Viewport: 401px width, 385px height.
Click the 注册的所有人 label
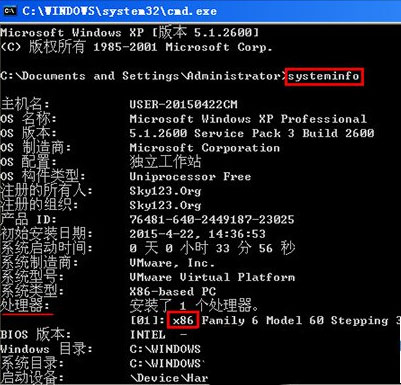[x=46, y=191]
